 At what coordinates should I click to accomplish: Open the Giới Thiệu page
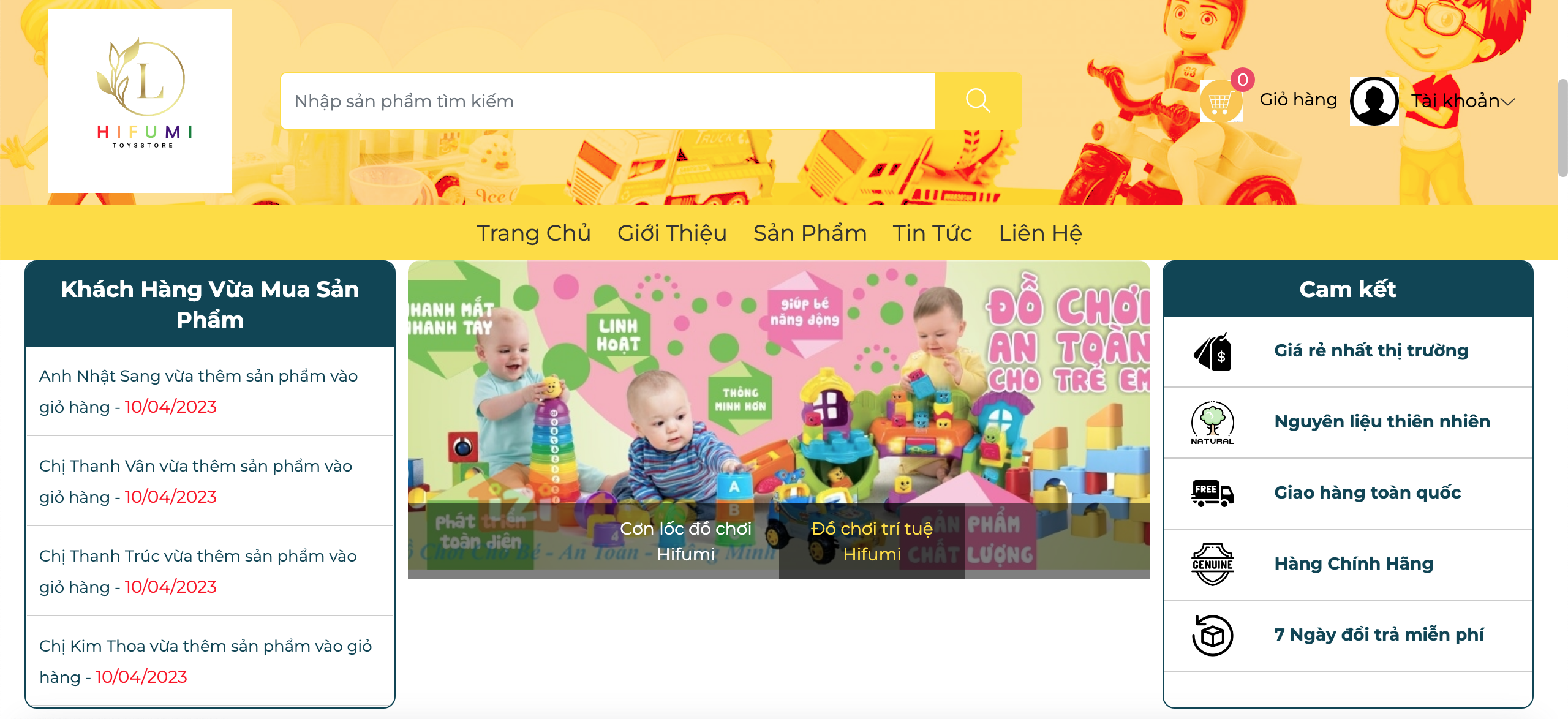pyautogui.click(x=672, y=233)
